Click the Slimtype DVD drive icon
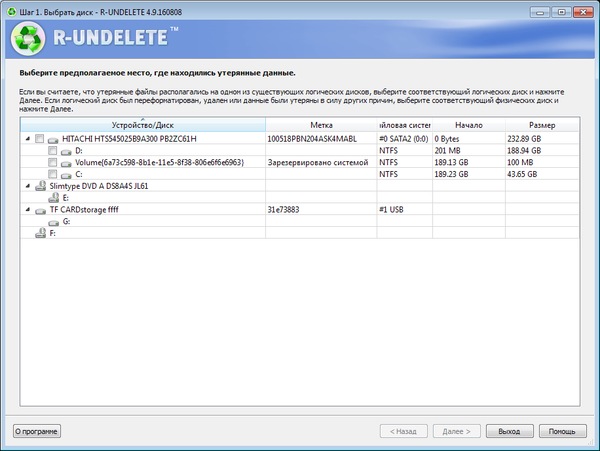This screenshot has height=451, width=600. click(40, 186)
